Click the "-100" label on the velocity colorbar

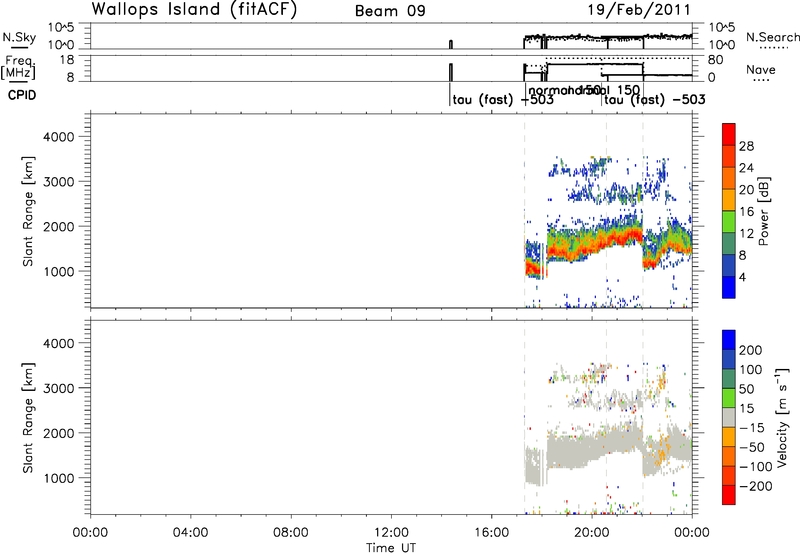pyautogui.click(x=755, y=467)
